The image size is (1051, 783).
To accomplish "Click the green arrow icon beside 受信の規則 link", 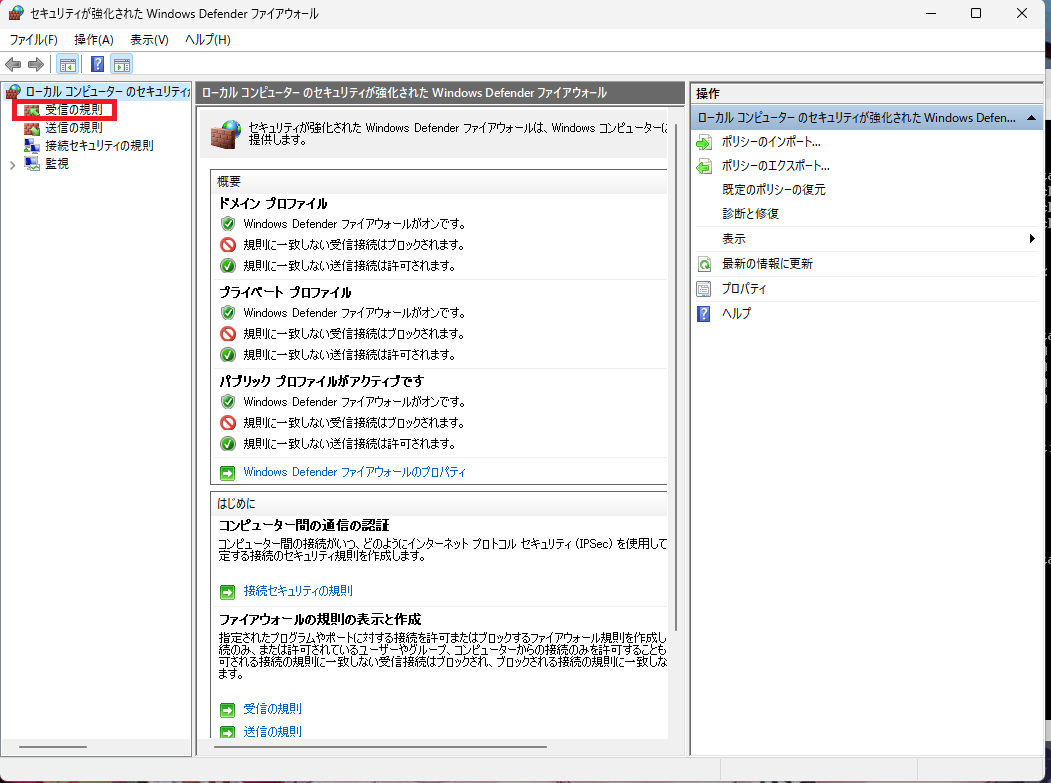I will click(x=228, y=709).
